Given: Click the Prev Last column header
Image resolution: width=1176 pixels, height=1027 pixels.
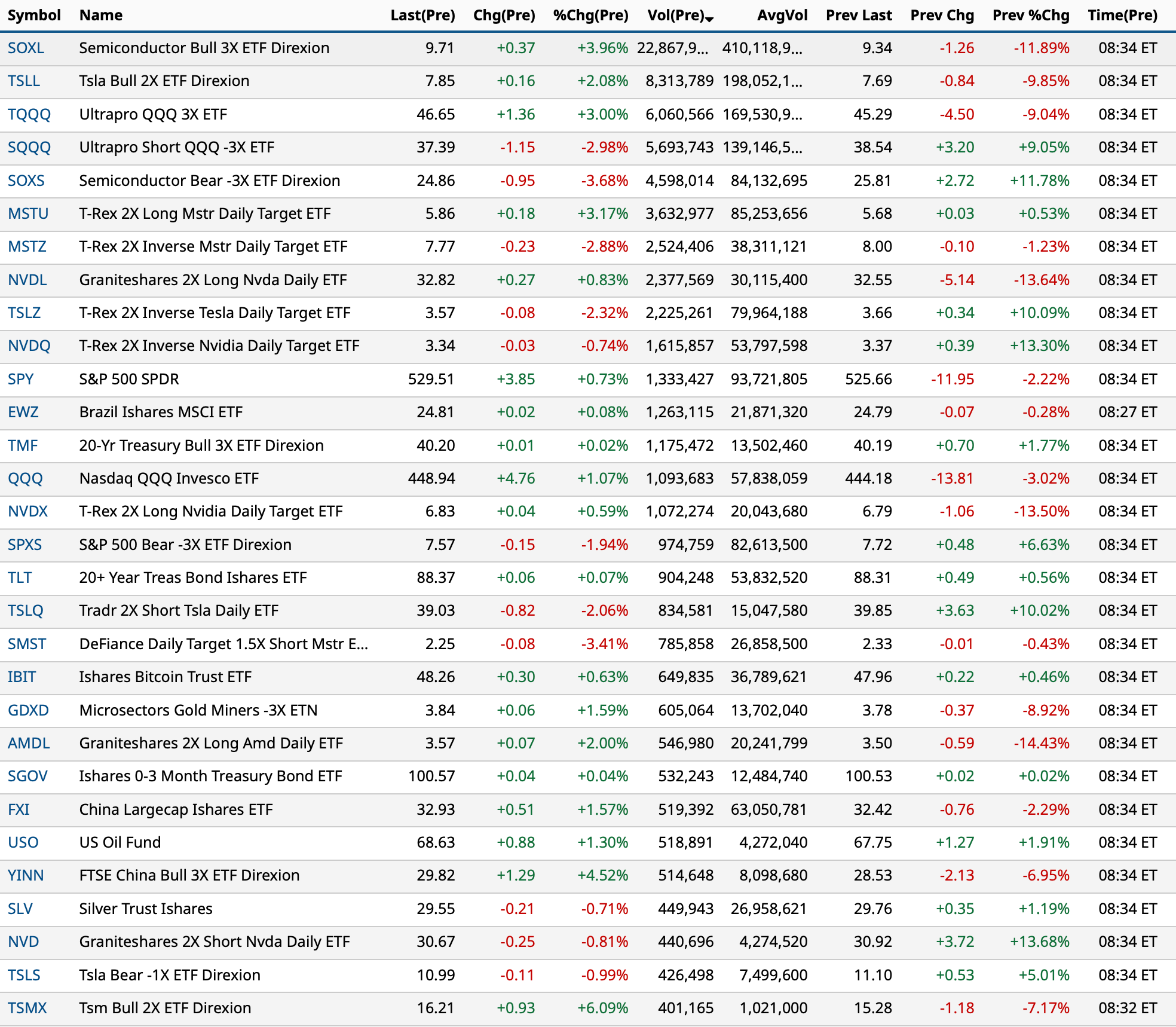Looking at the screenshot, I should (859, 16).
